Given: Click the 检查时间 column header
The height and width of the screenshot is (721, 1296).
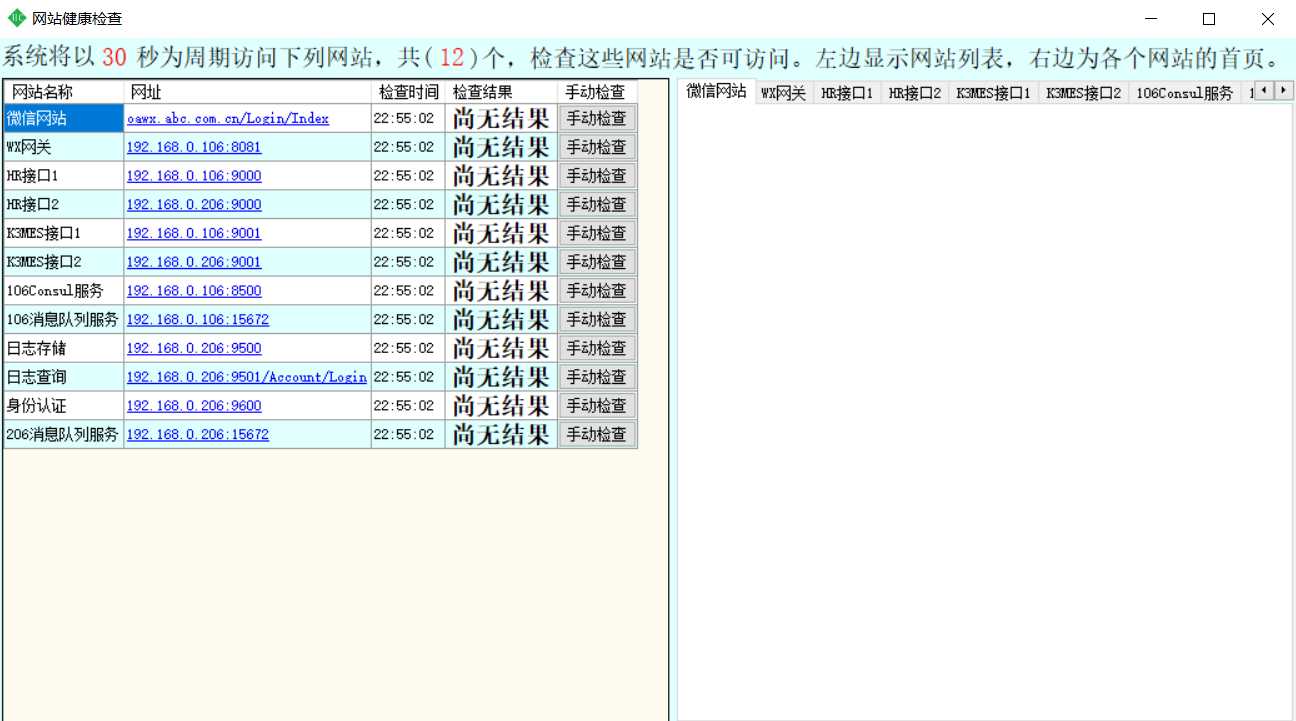Looking at the screenshot, I should 408,92.
